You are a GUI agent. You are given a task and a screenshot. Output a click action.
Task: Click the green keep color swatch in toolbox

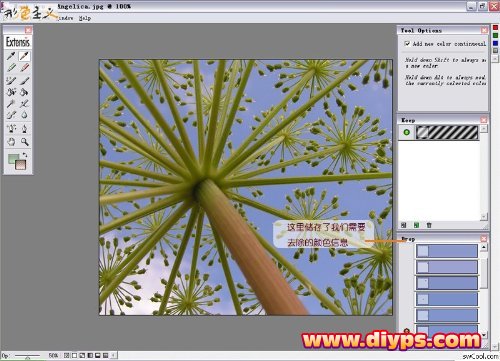tap(13, 159)
